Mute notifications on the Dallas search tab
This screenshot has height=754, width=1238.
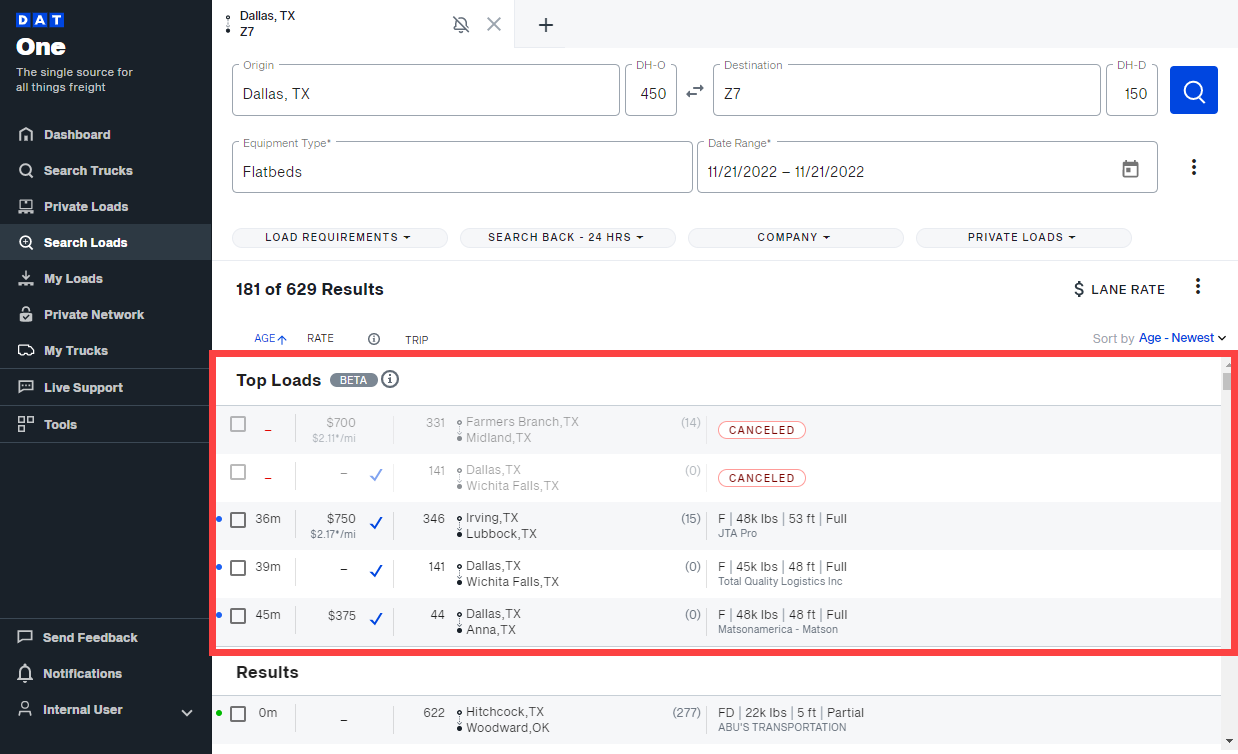click(461, 24)
